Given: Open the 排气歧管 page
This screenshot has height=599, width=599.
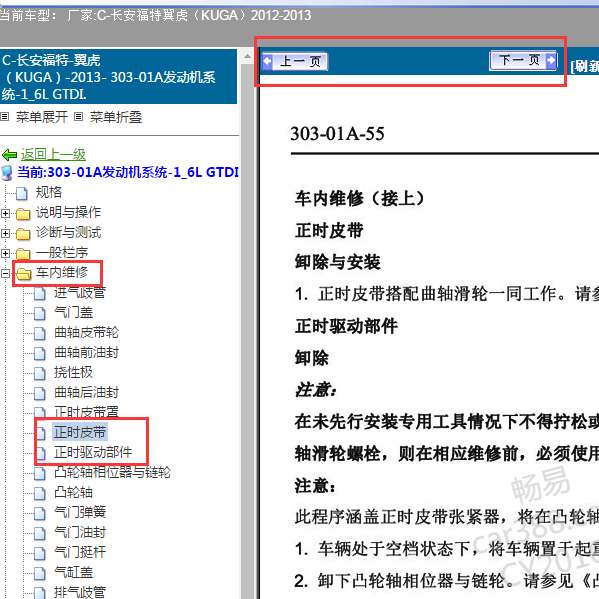Looking at the screenshot, I should pos(79,592).
